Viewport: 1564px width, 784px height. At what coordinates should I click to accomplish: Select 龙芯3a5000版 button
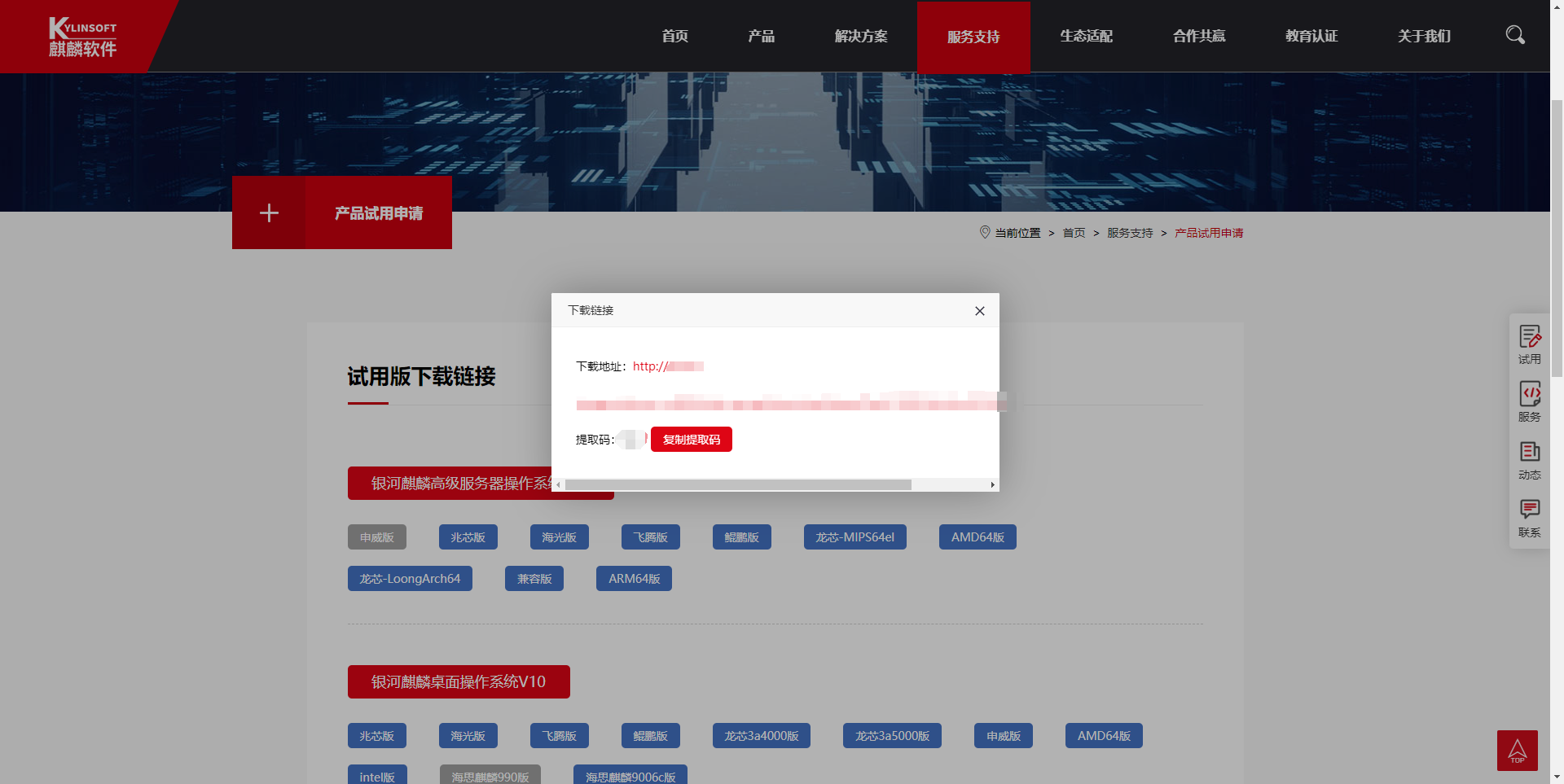892,736
